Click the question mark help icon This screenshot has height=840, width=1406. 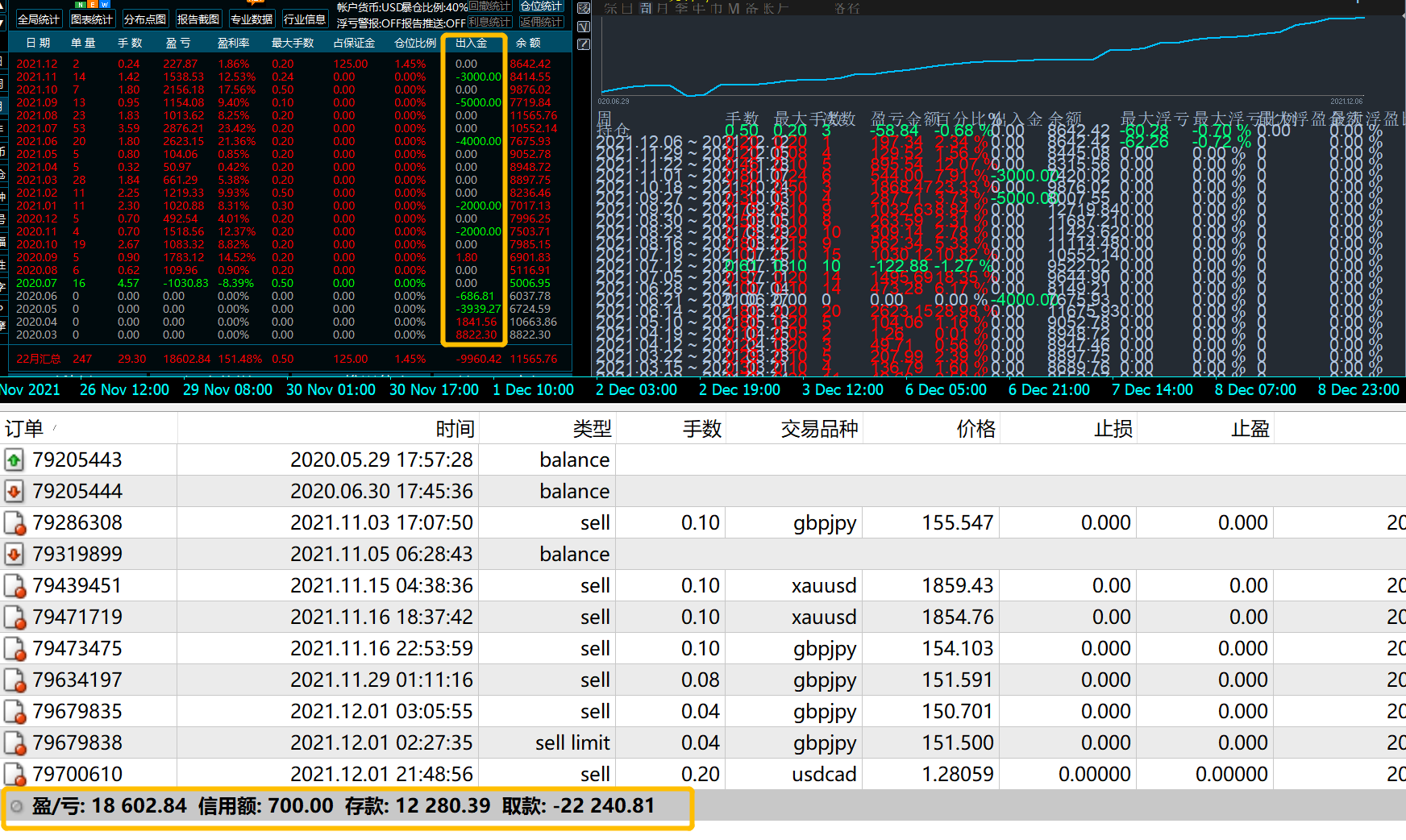pos(584,44)
